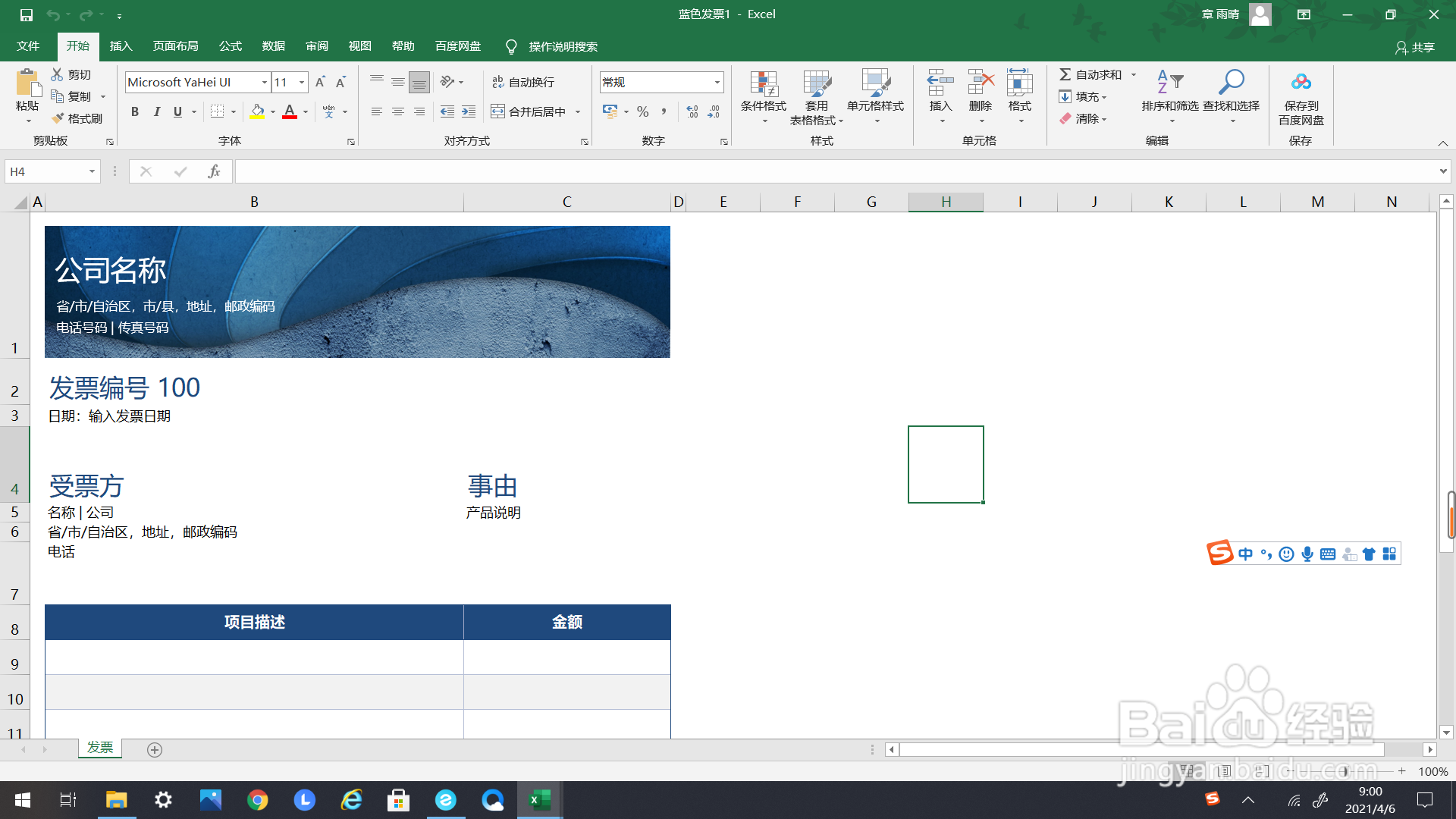Add a new sheet with the plus button

[155, 749]
